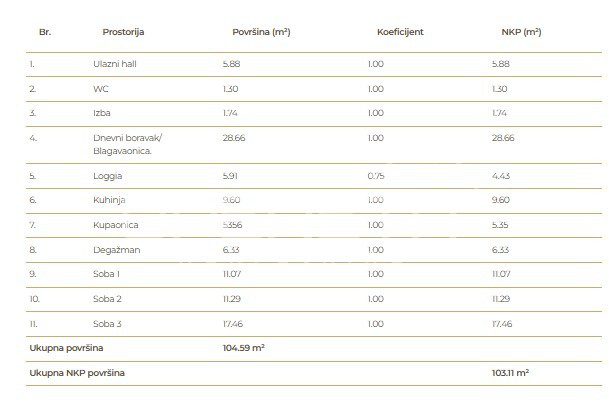609x409 pixels.
Task: Click the "Soba 3" room name
Action: coord(107,322)
